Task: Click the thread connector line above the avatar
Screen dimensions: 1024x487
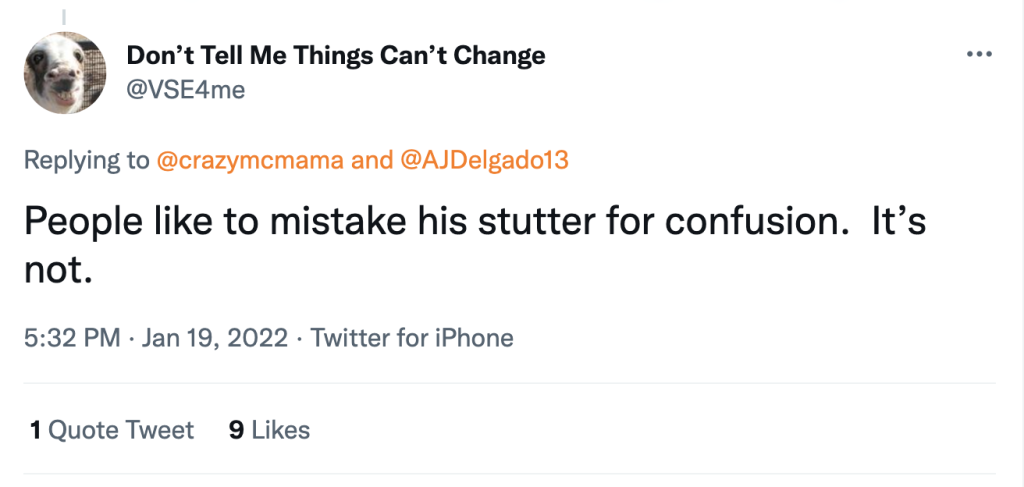Action: tap(64, 16)
